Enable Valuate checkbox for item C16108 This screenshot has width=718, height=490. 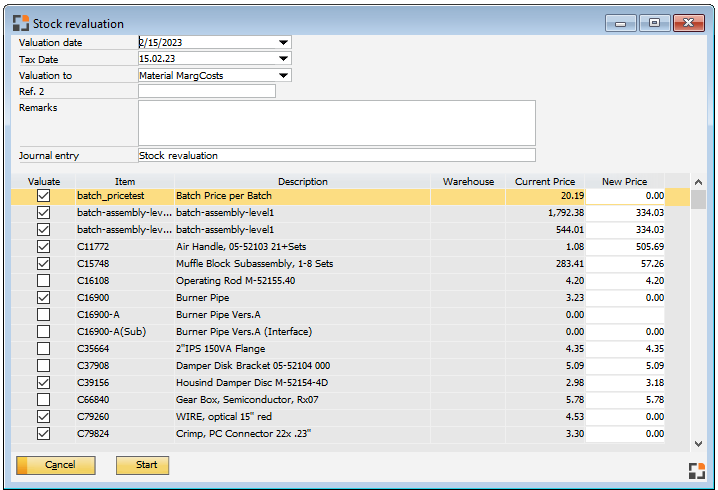point(43,281)
